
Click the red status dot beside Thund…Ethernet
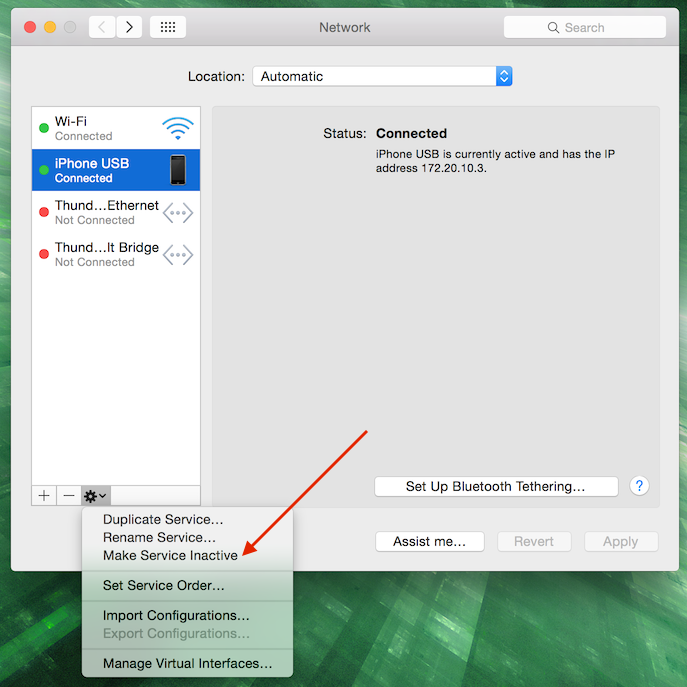pyautogui.click(x=44, y=212)
